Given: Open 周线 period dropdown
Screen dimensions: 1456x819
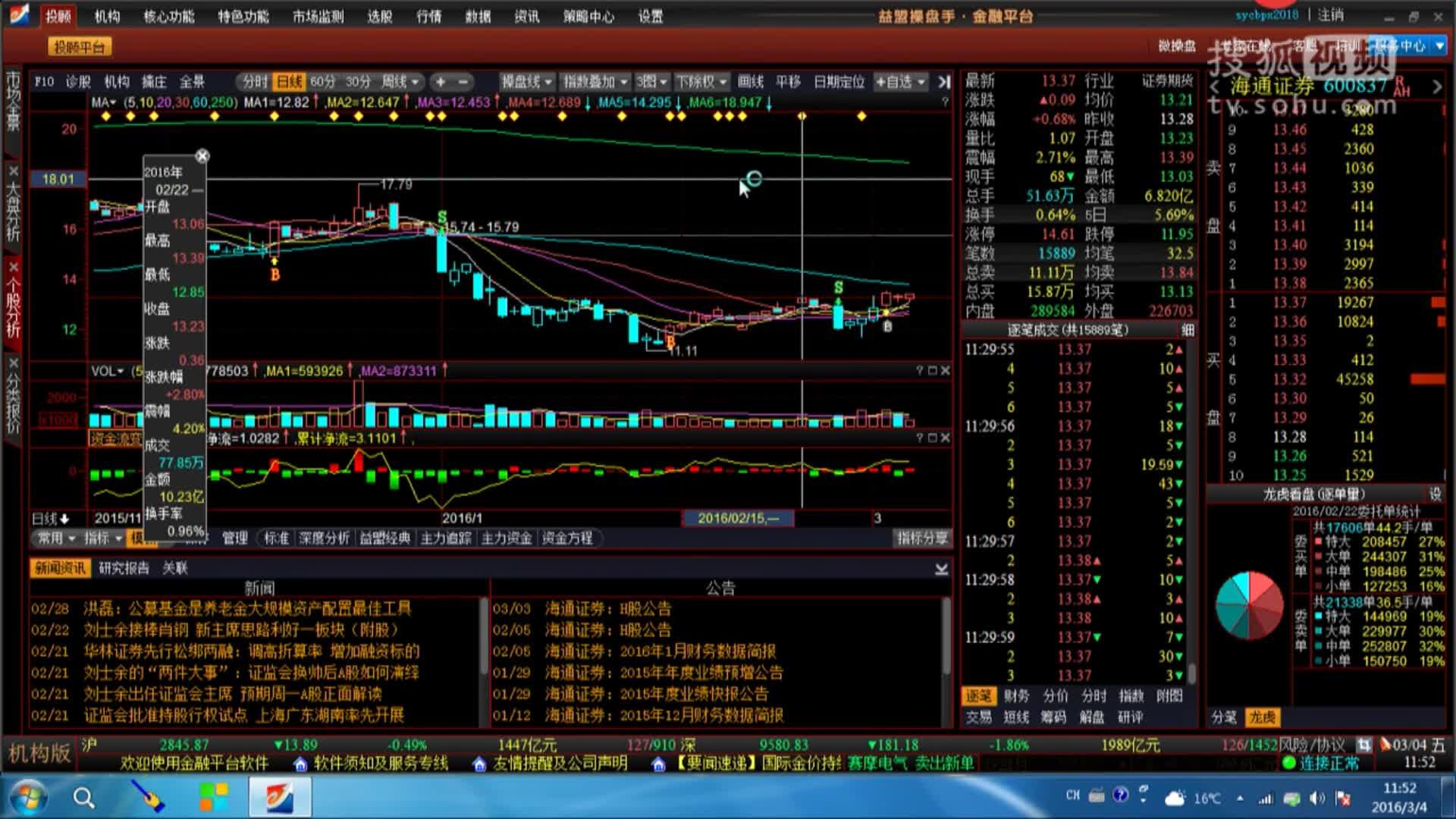Looking at the screenshot, I should point(400,82).
